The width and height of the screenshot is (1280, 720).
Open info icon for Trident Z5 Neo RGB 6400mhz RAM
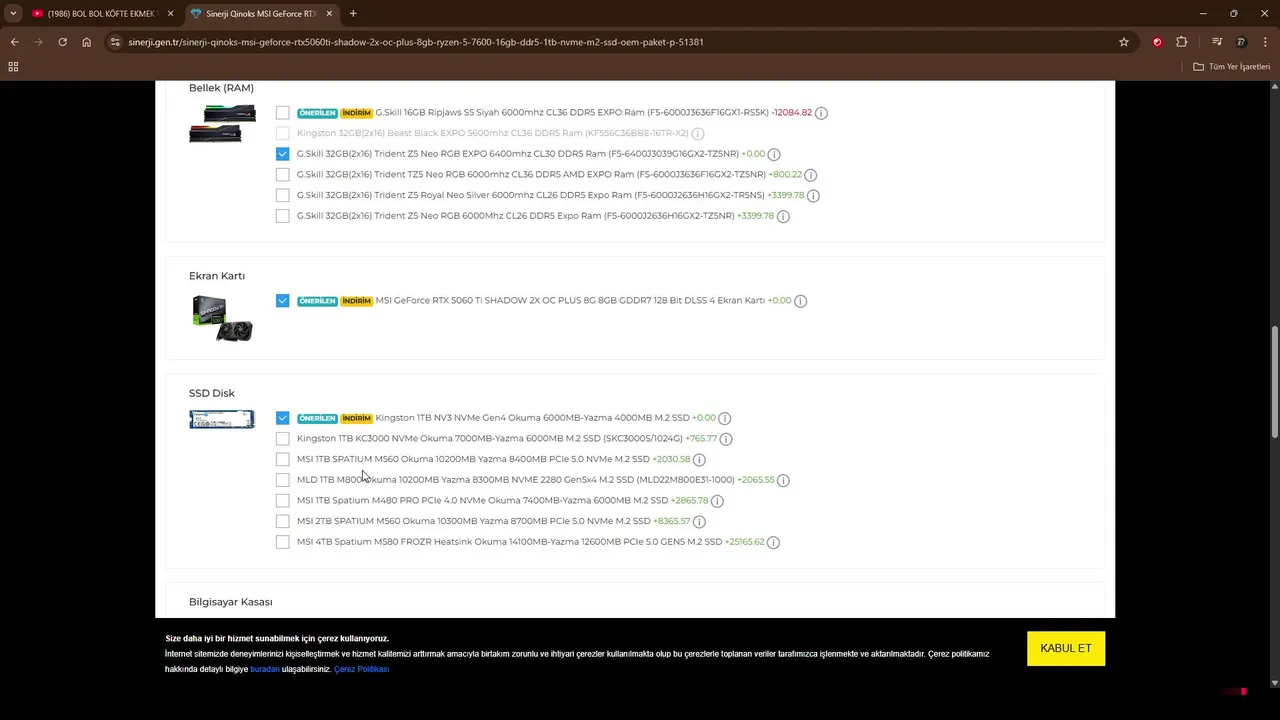pyautogui.click(x=774, y=154)
